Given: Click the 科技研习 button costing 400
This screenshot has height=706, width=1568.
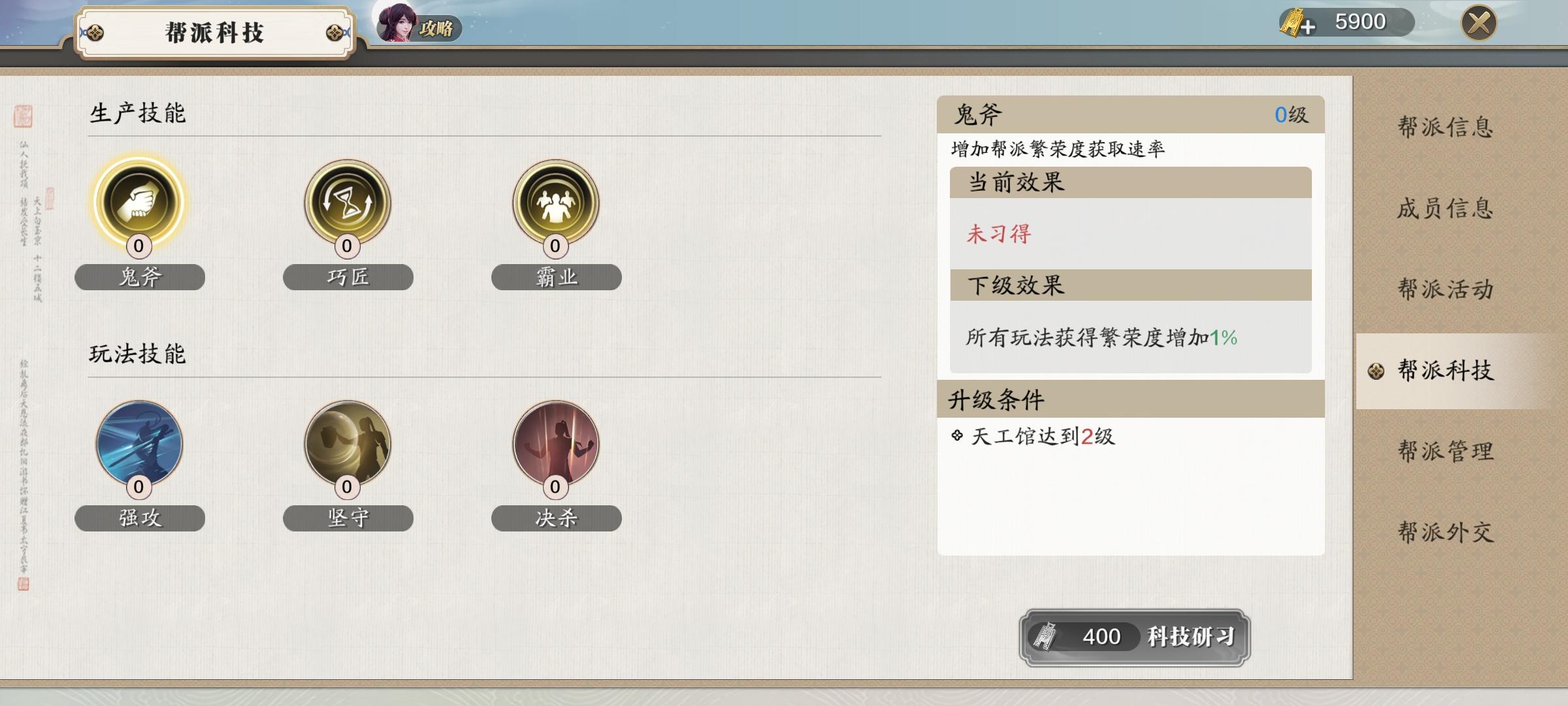Looking at the screenshot, I should [x=1135, y=637].
